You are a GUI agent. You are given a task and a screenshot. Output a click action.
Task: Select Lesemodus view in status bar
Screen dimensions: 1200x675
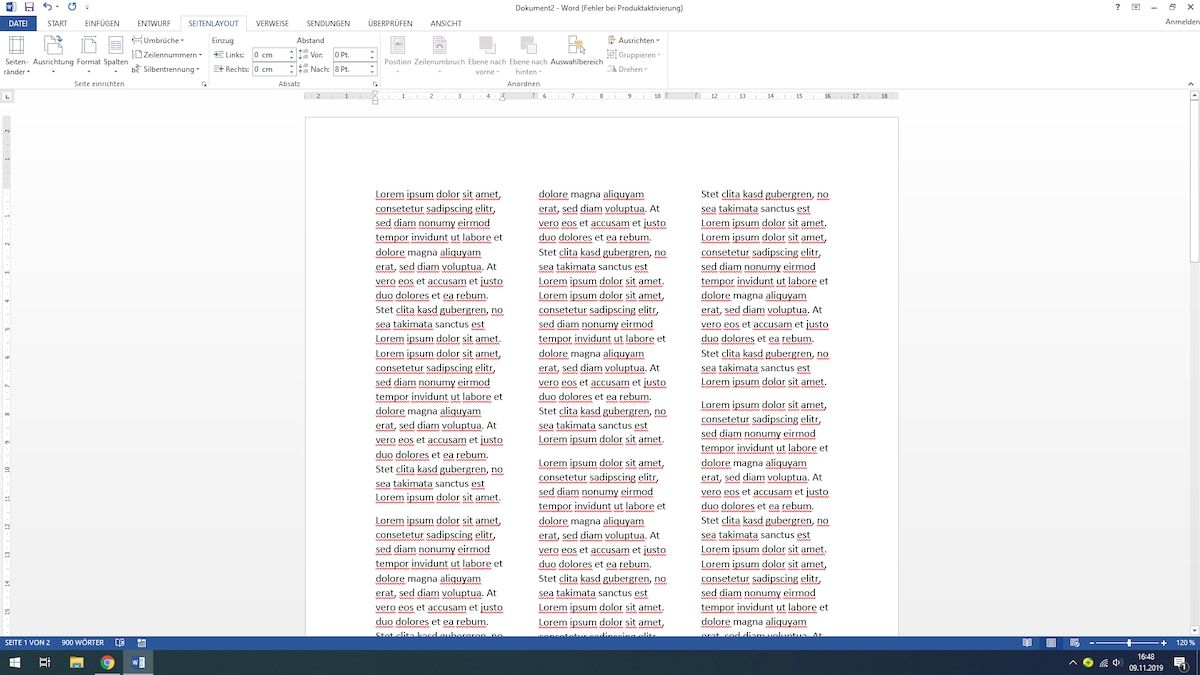tap(1028, 643)
